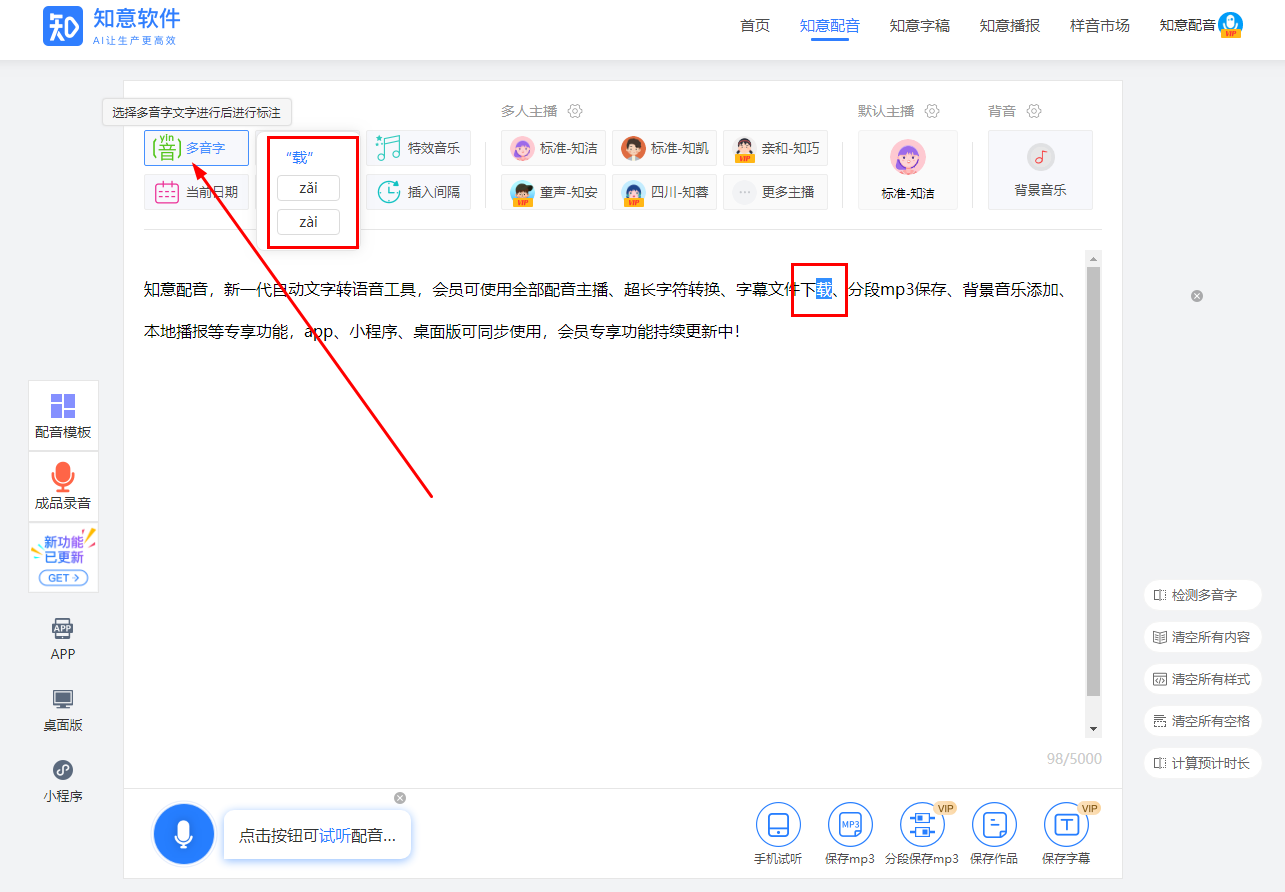Click 检测多音字 detect polyphones button

pyautogui.click(x=1203, y=595)
